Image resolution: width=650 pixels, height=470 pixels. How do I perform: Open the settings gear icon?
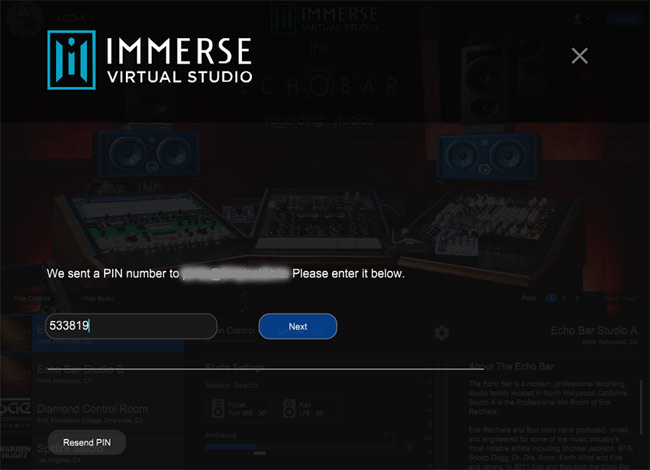coord(440,332)
